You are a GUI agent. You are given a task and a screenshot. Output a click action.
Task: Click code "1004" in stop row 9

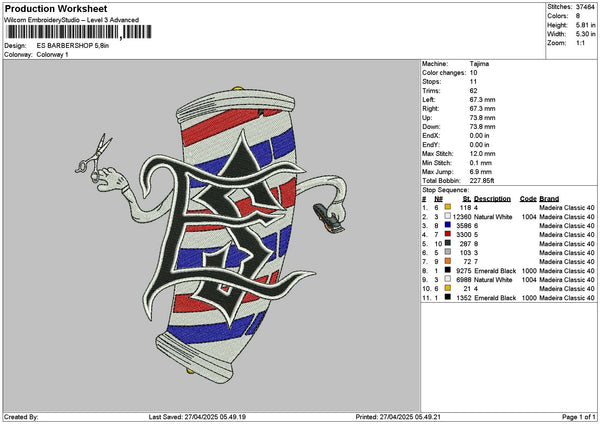[529, 280]
